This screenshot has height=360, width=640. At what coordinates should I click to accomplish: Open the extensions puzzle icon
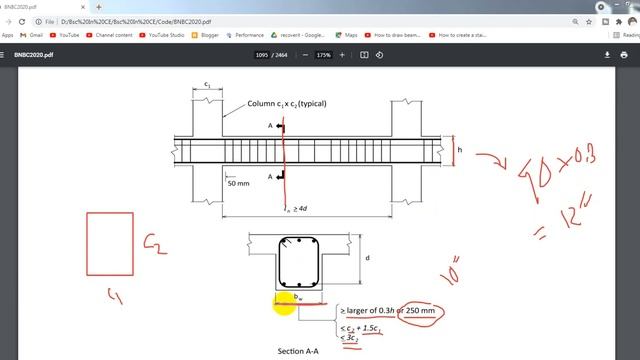(619, 22)
